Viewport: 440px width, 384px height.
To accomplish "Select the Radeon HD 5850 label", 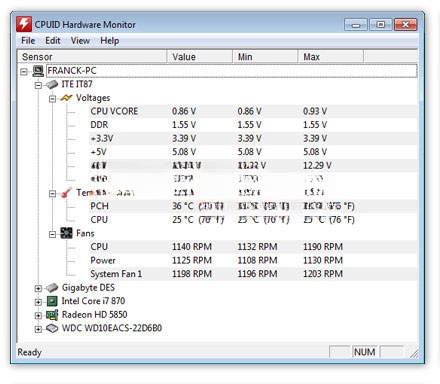I will (x=94, y=315).
